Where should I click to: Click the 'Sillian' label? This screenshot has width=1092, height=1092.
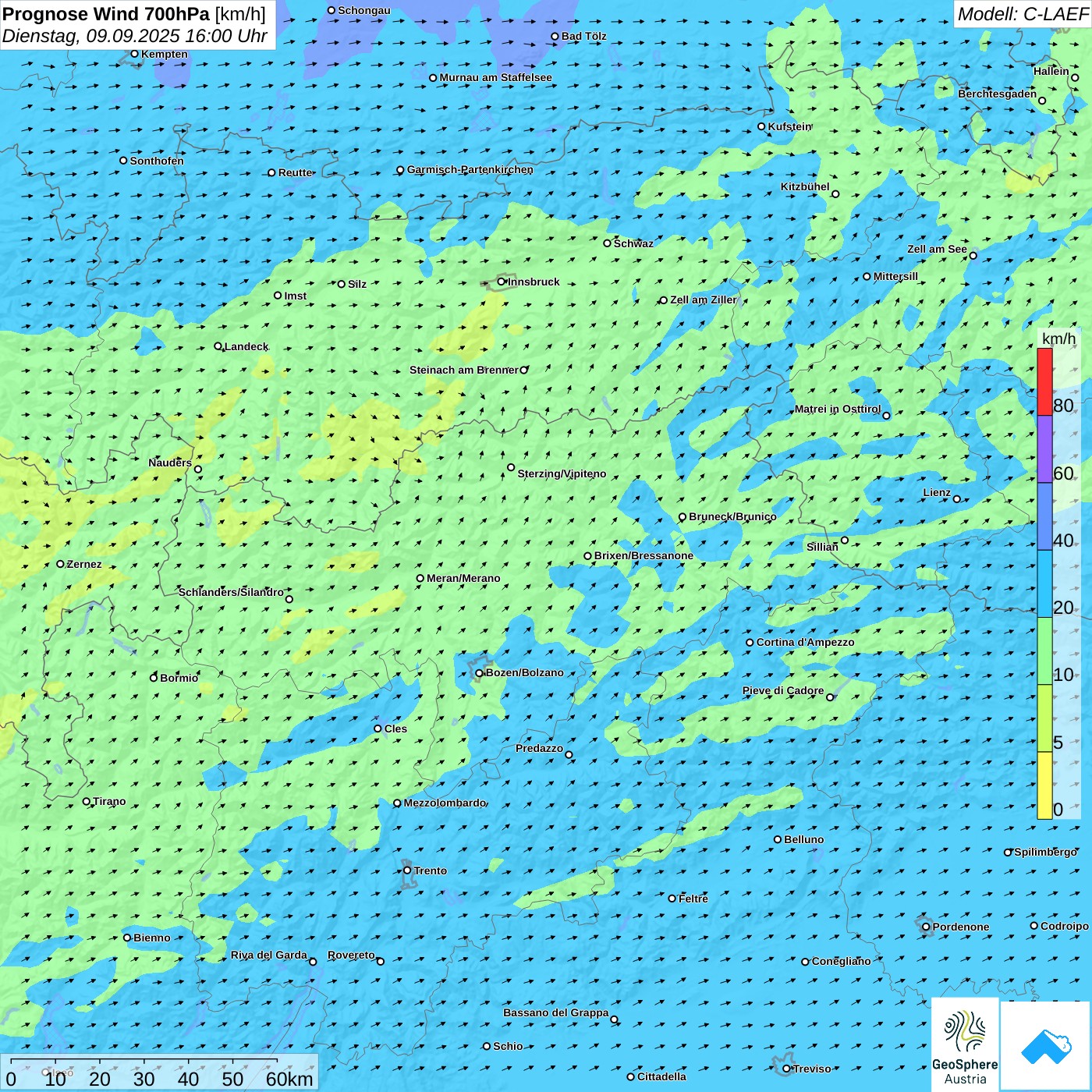pos(822,547)
